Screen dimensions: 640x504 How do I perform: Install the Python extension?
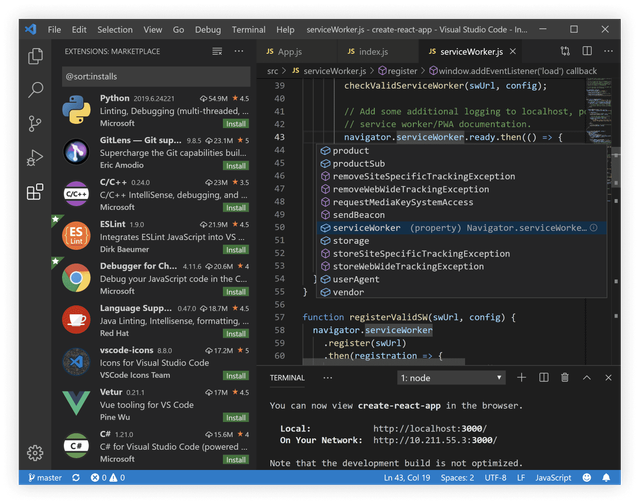click(x=236, y=124)
